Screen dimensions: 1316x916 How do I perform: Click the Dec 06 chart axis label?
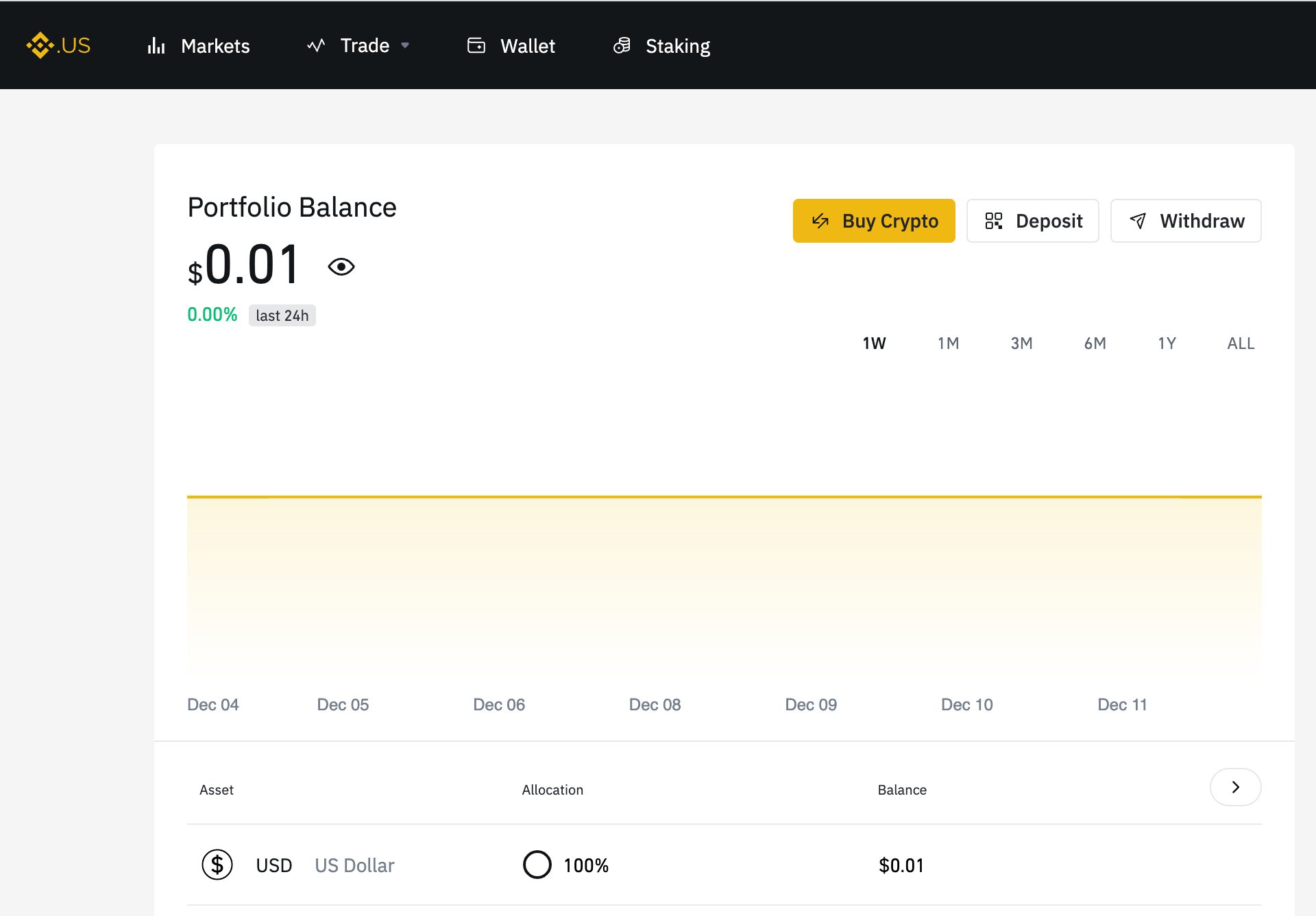pos(499,705)
